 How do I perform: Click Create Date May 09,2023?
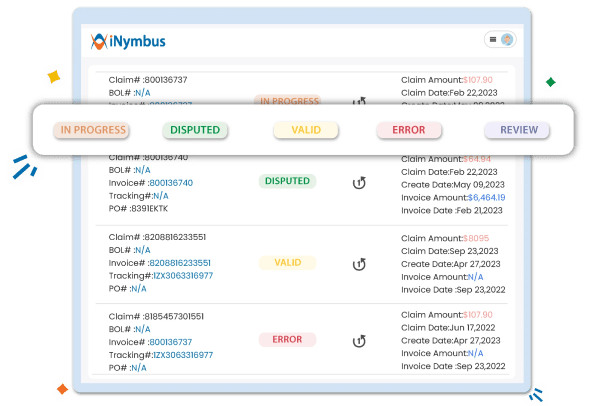pyautogui.click(x=453, y=185)
